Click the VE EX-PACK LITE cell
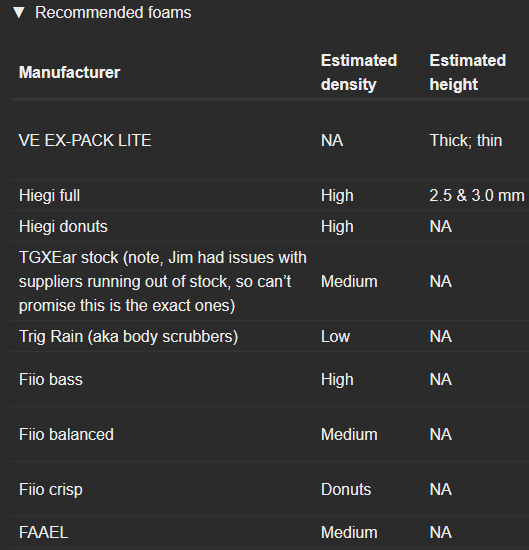 pyautogui.click(x=85, y=141)
